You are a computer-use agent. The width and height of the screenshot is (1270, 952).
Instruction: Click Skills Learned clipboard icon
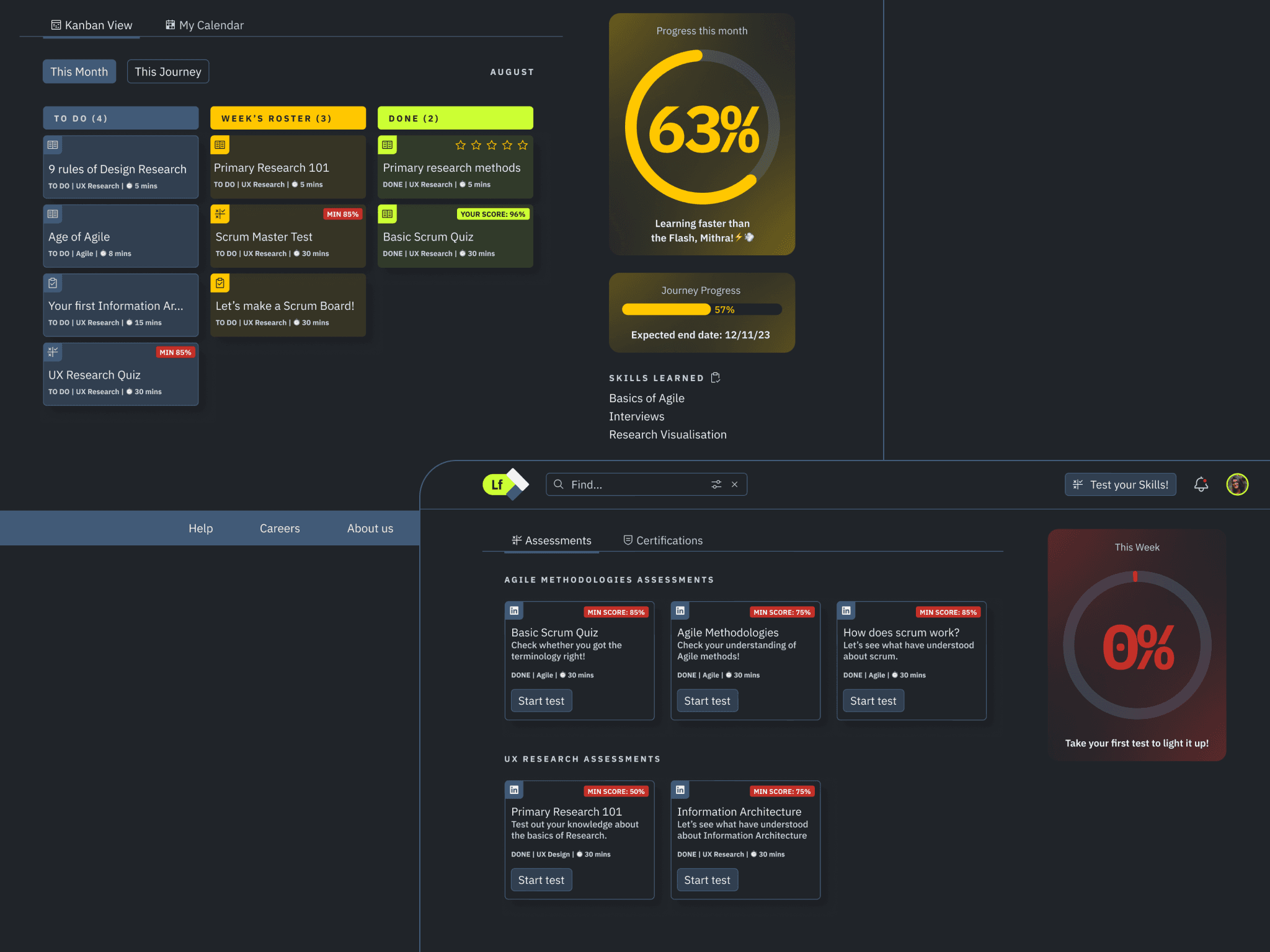coord(716,377)
